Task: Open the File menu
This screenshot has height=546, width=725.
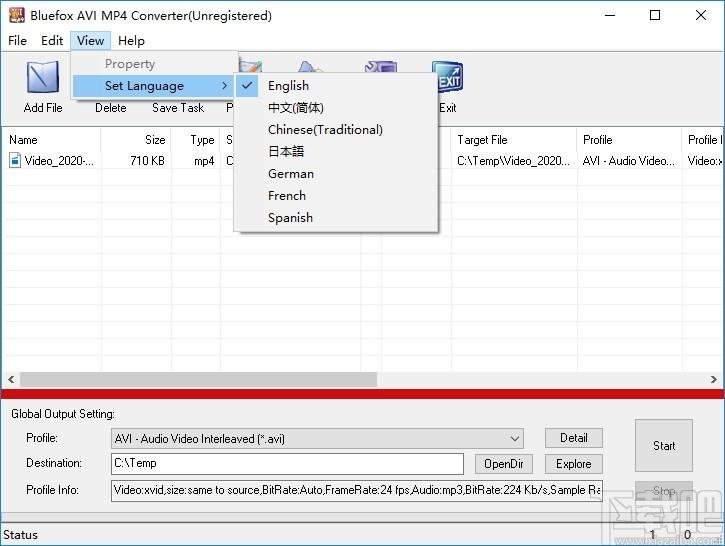Action: click(x=18, y=41)
